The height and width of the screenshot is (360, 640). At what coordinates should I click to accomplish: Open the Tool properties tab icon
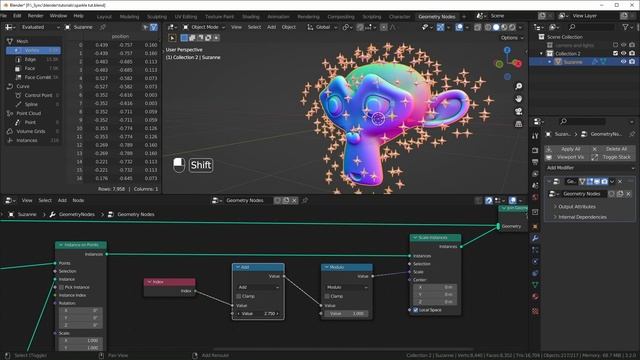coord(535,136)
